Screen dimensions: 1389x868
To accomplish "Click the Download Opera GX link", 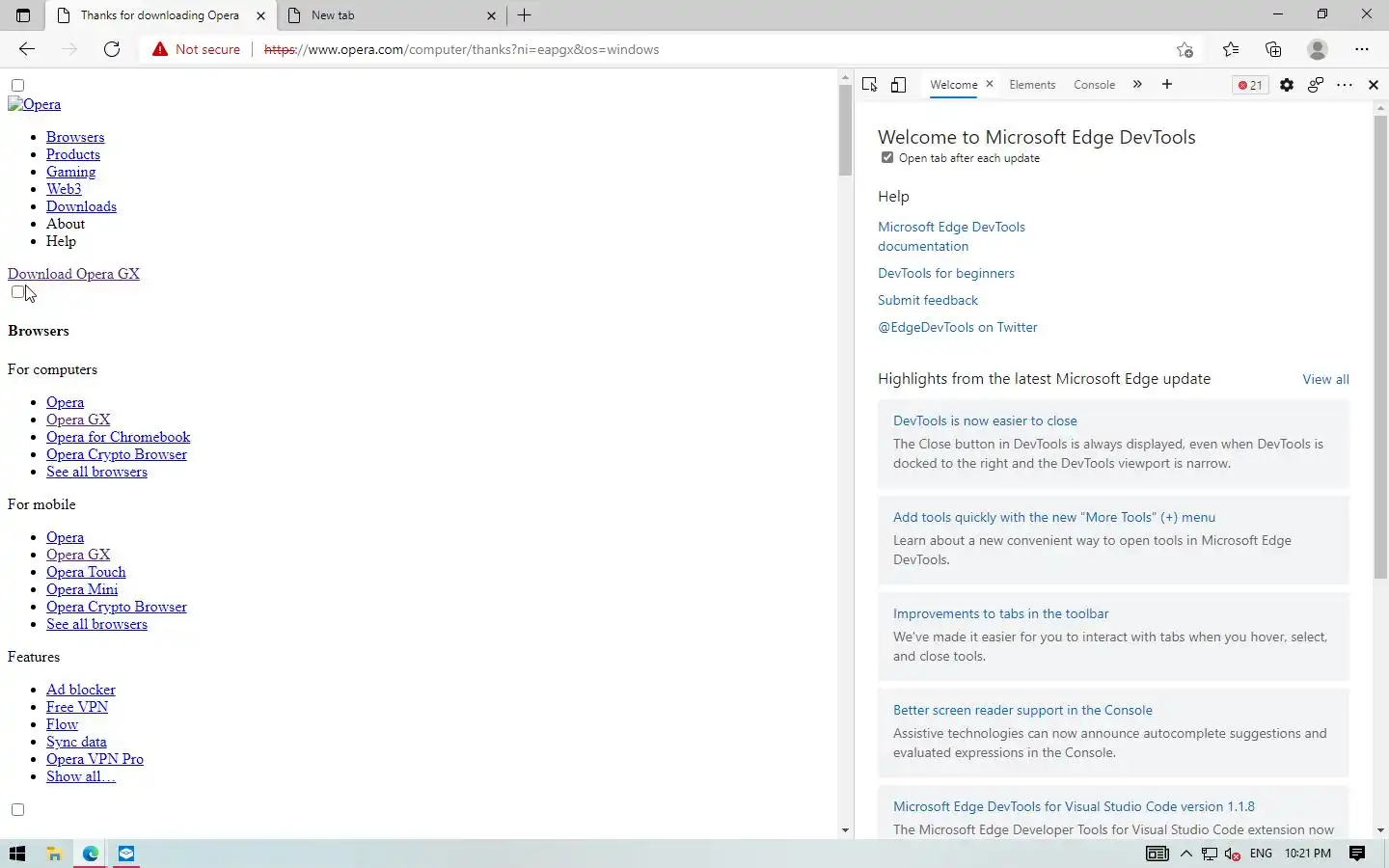I will [73, 274].
